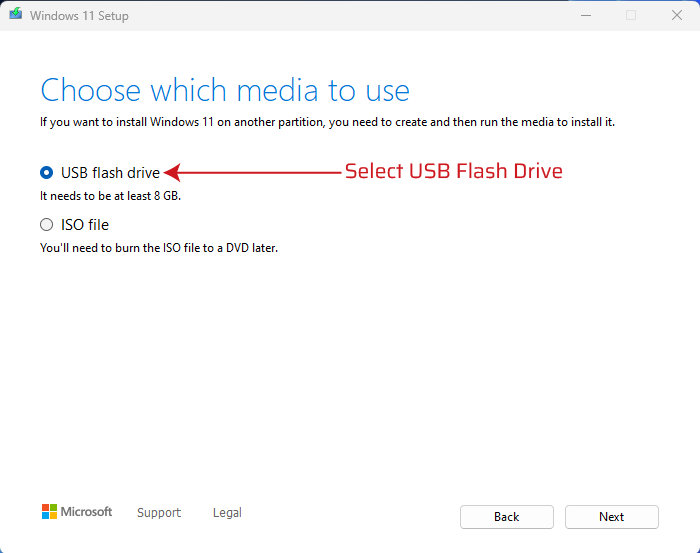Click the red arrow pointing at USB flash drive
This screenshot has width=700, height=553.
tap(252, 172)
